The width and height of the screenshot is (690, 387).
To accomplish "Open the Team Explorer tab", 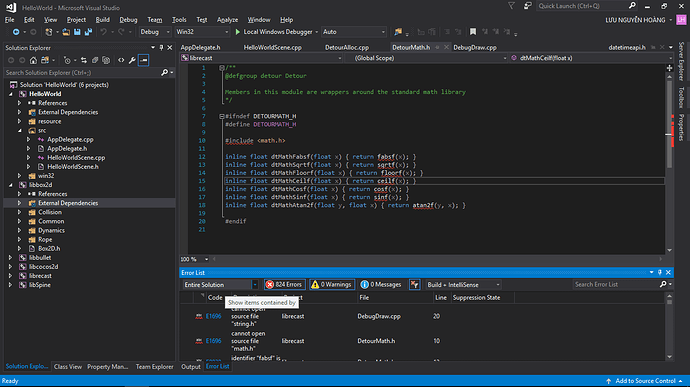I will (154, 367).
